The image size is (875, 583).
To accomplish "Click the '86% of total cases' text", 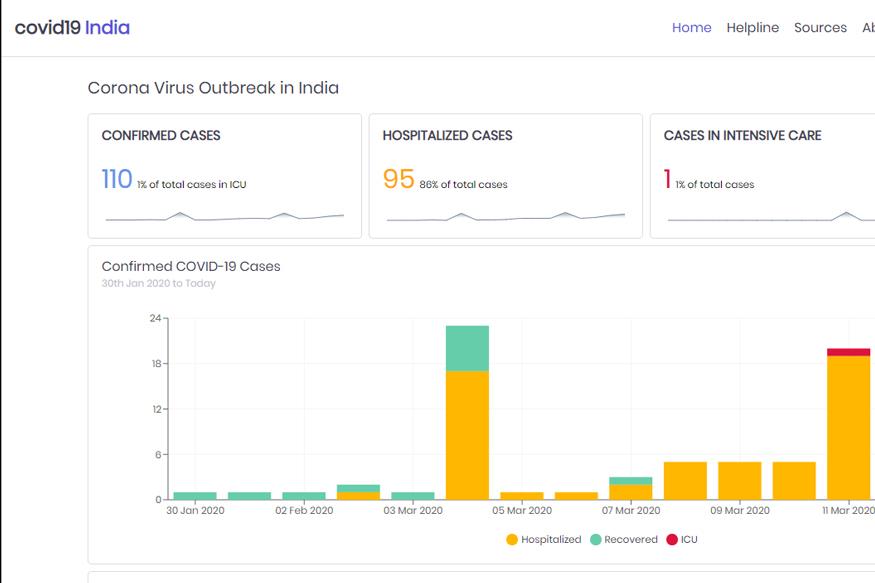I will tap(463, 185).
